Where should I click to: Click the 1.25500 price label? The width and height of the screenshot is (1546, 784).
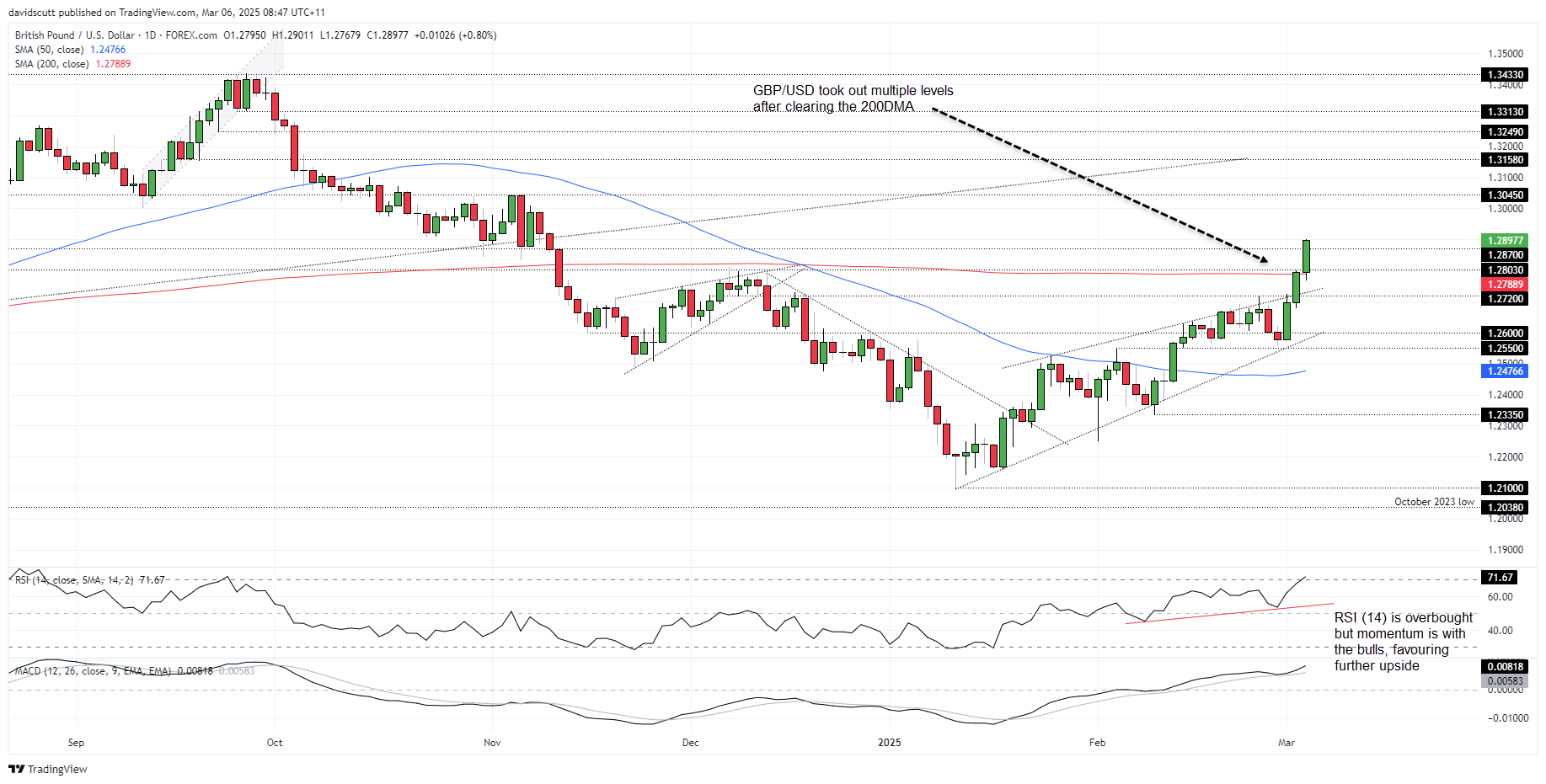click(x=1506, y=349)
